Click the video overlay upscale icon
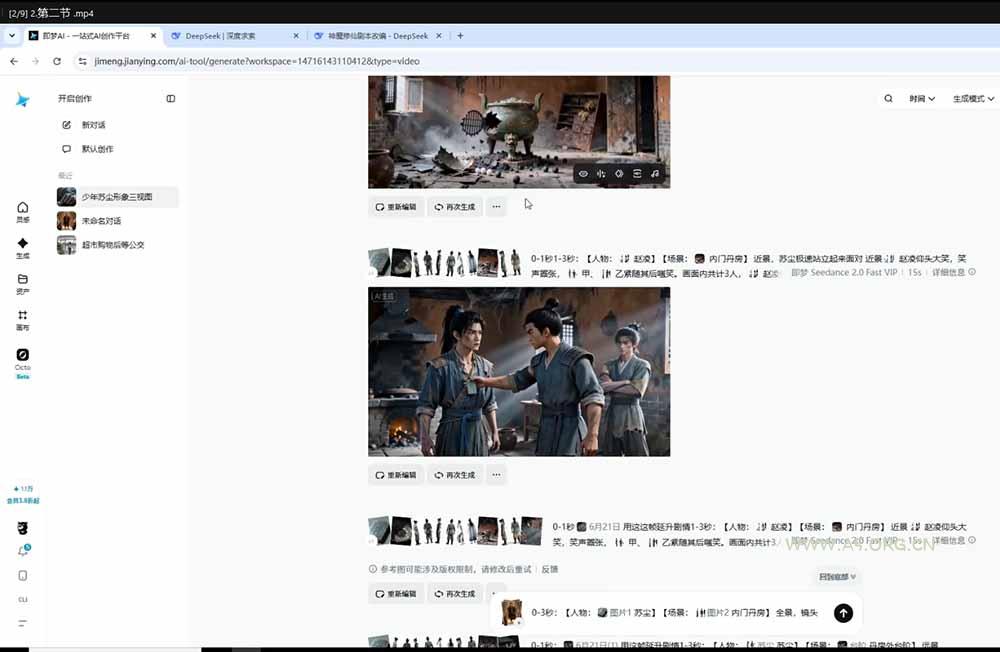1000x652 pixels. click(619, 174)
